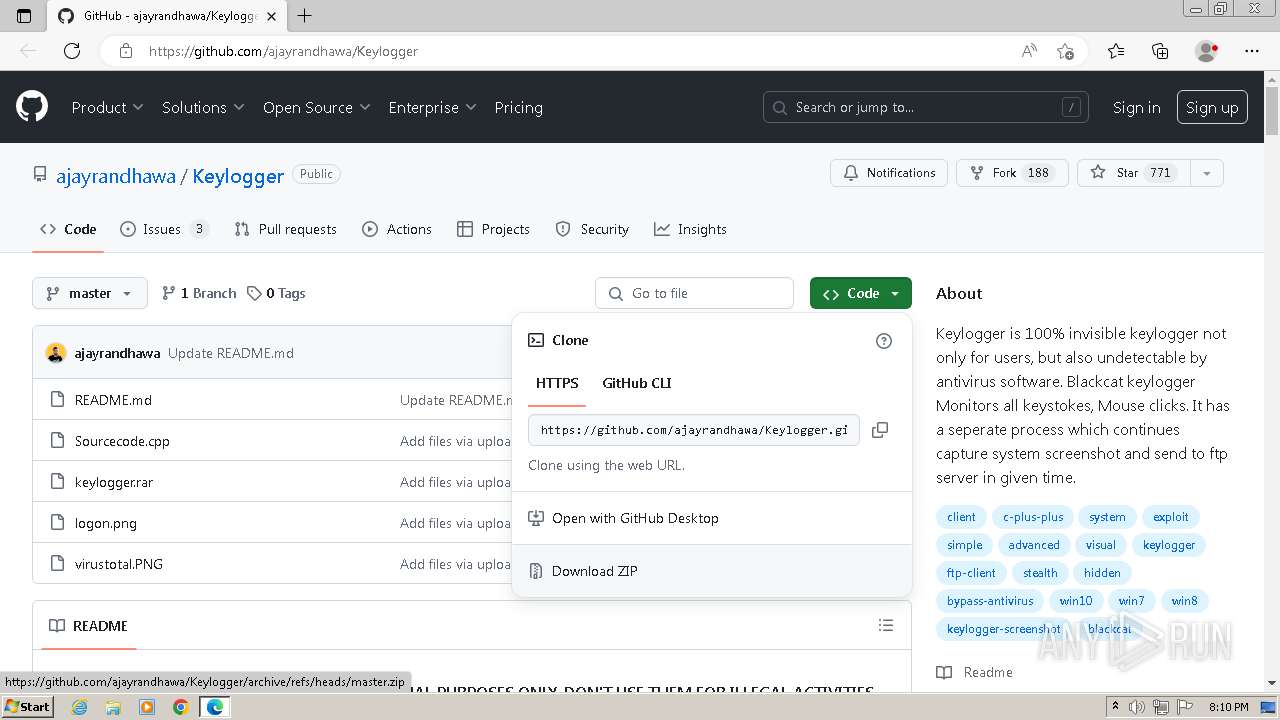Copy the clone URL to clipboard
Image resolution: width=1280 pixels, height=720 pixels.
point(880,430)
